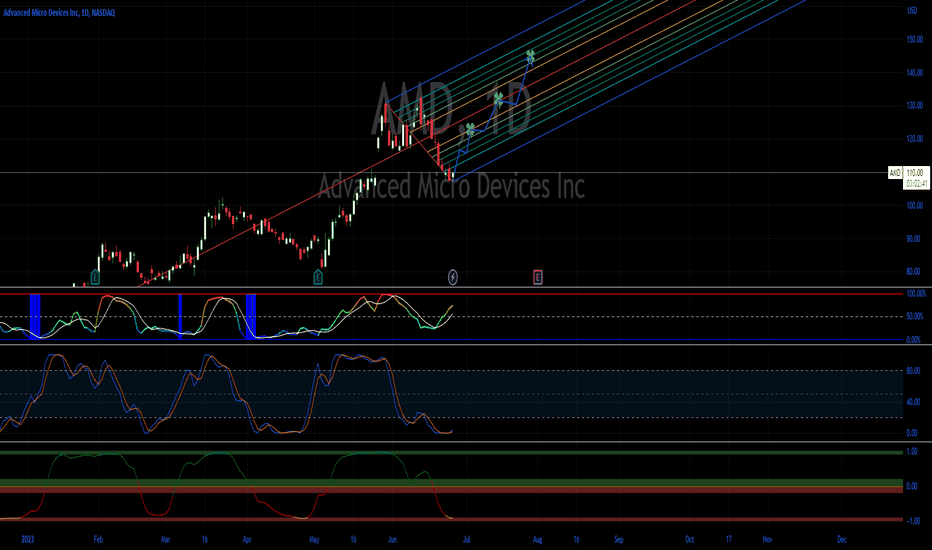Screen dimensions: 932x550
Task: Click the 110.00 current price label
Action: (x=915, y=172)
